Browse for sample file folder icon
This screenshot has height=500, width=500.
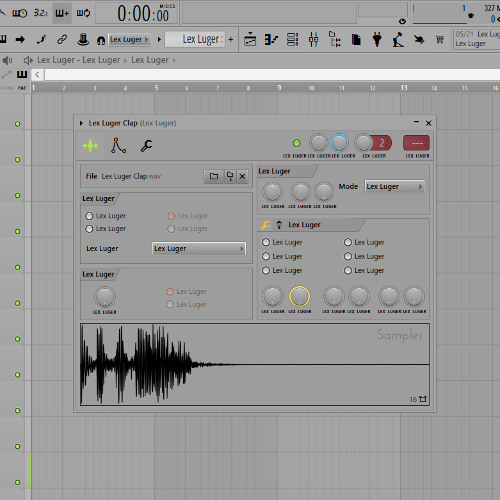[x=214, y=176]
